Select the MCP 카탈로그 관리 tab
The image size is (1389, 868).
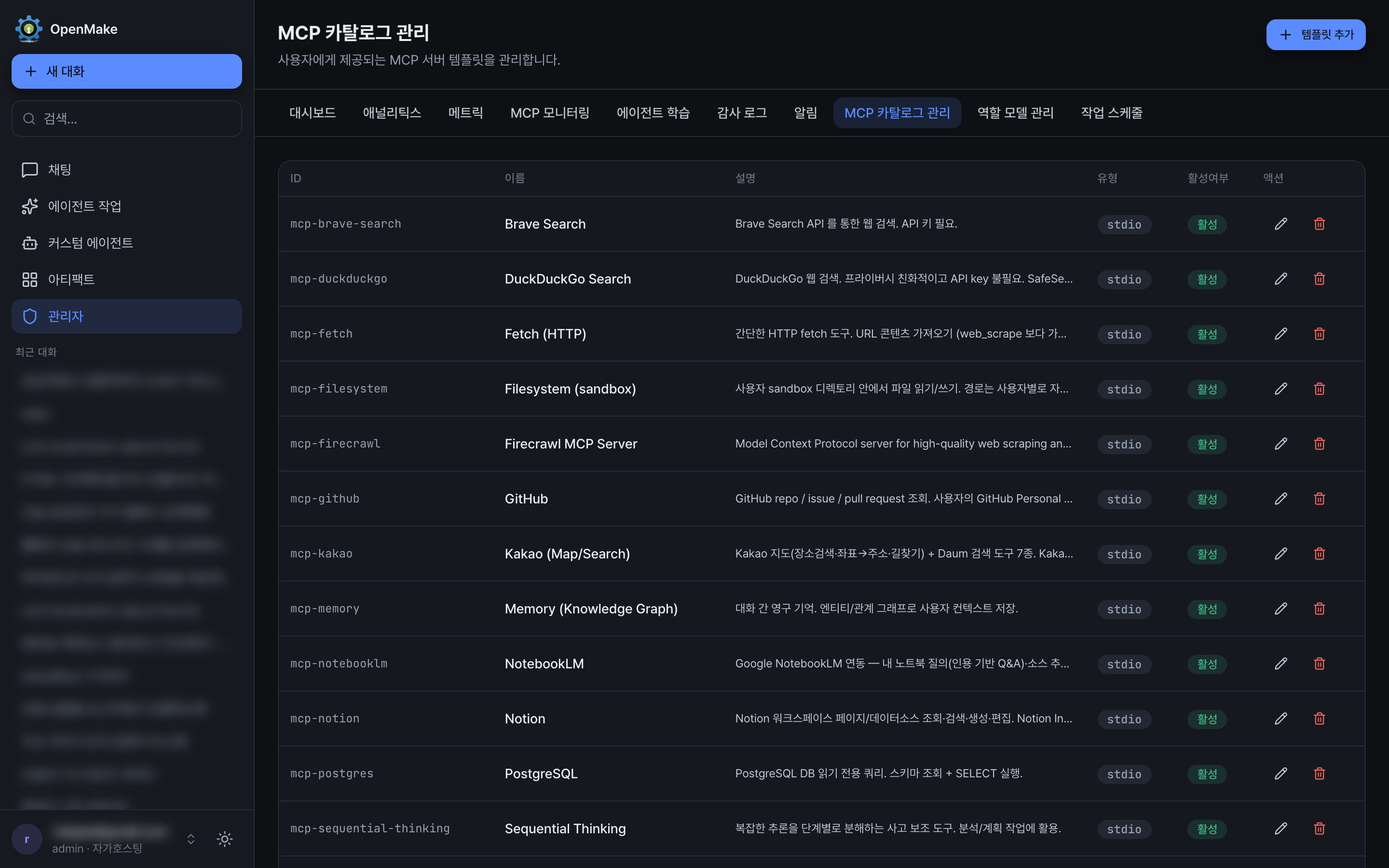pyautogui.click(x=897, y=112)
